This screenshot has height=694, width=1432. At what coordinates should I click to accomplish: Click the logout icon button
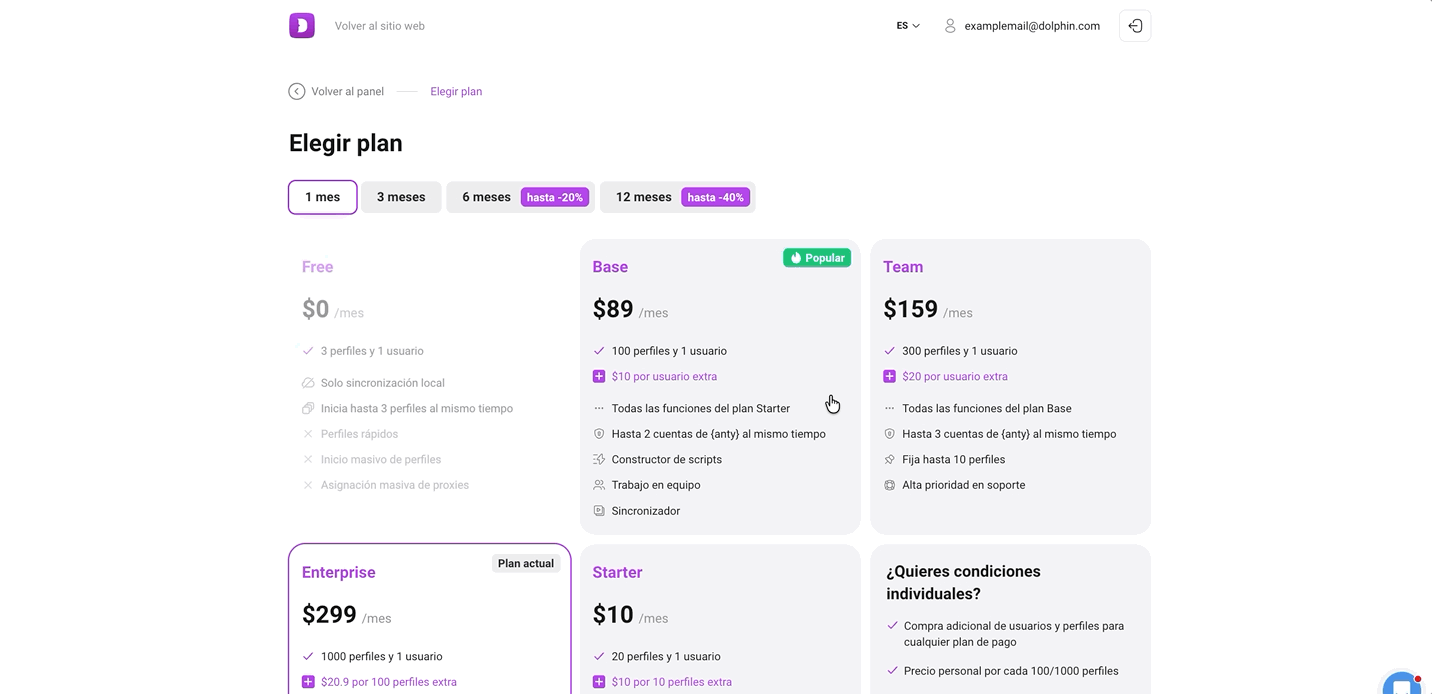pos(1135,26)
